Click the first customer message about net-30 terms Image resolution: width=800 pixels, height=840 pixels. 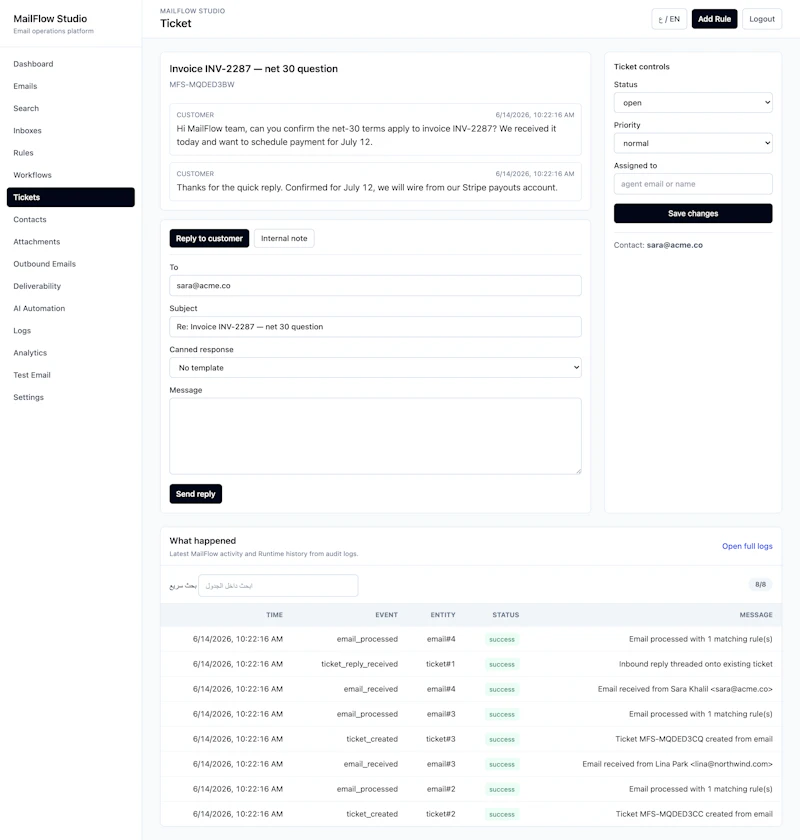coord(375,130)
